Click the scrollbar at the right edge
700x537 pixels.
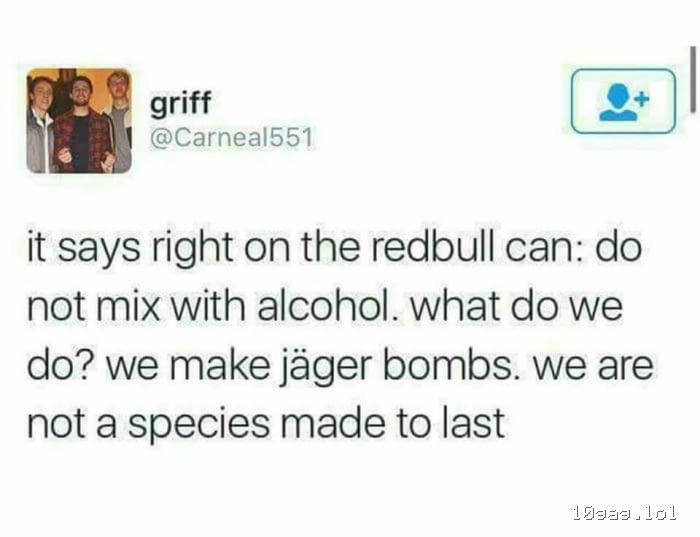692,79
